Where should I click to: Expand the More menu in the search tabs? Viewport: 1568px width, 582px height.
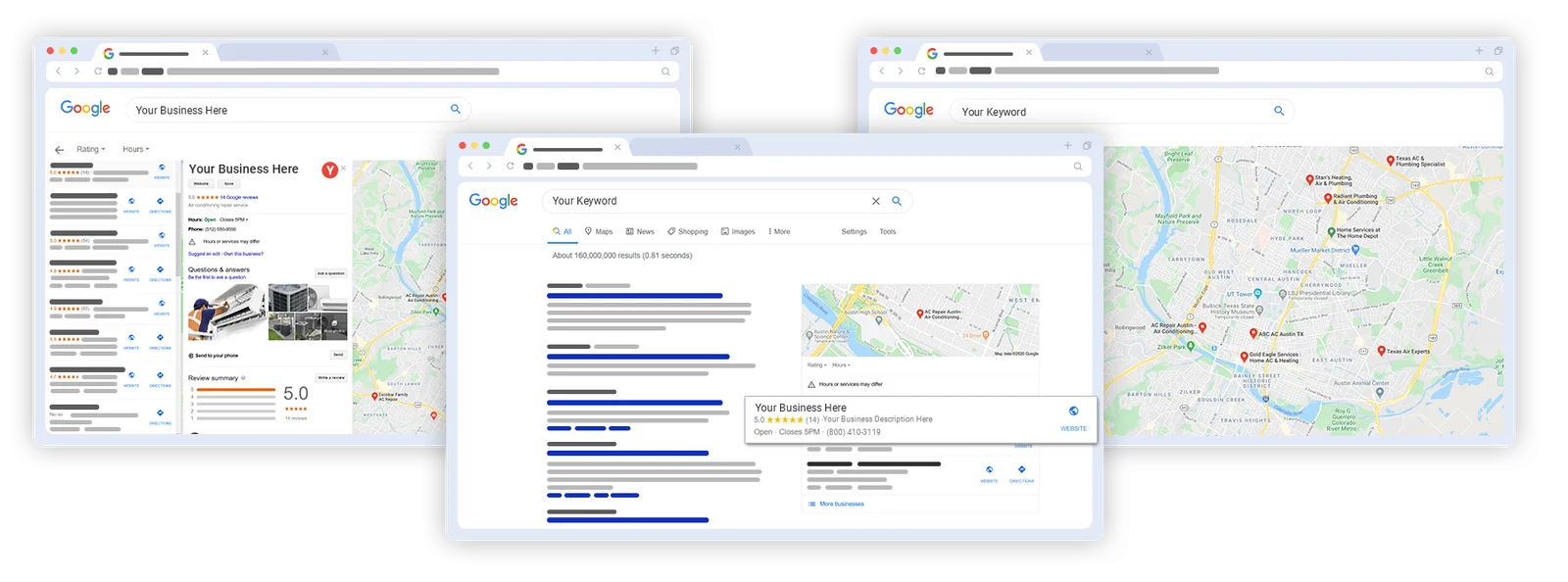click(x=779, y=232)
